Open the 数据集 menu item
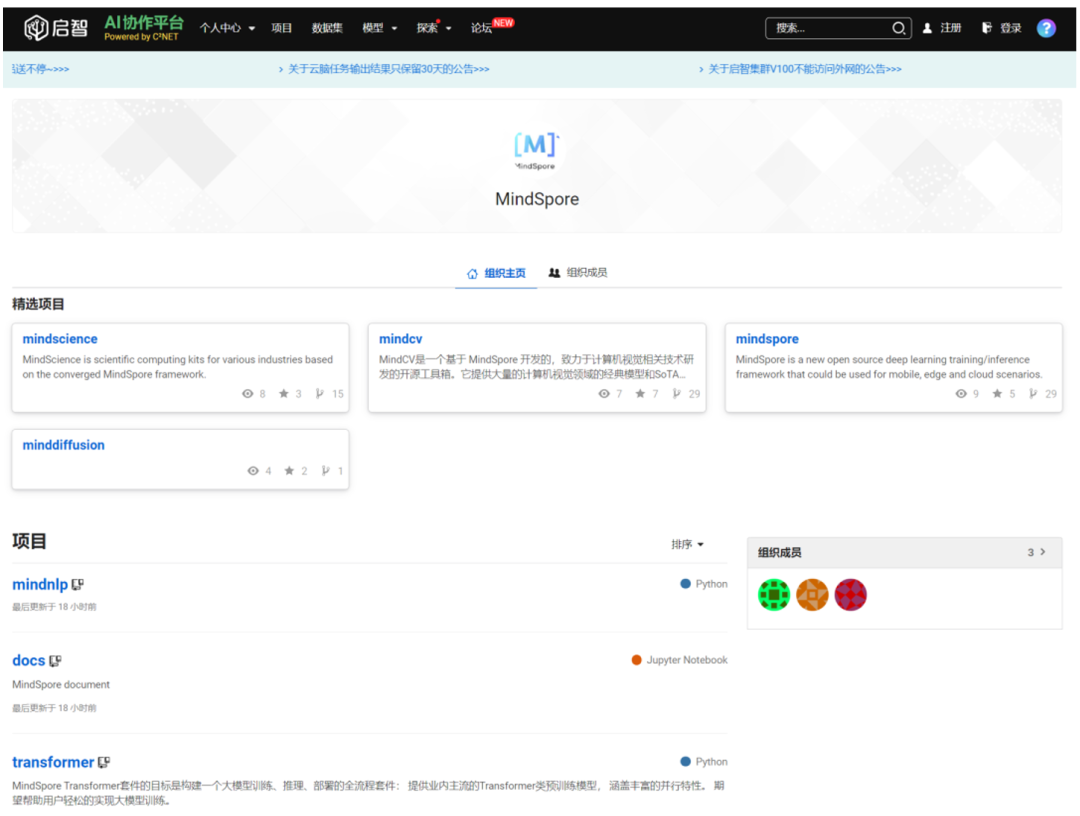The width and height of the screenshot is (1080, 816). tap(327, 28)
